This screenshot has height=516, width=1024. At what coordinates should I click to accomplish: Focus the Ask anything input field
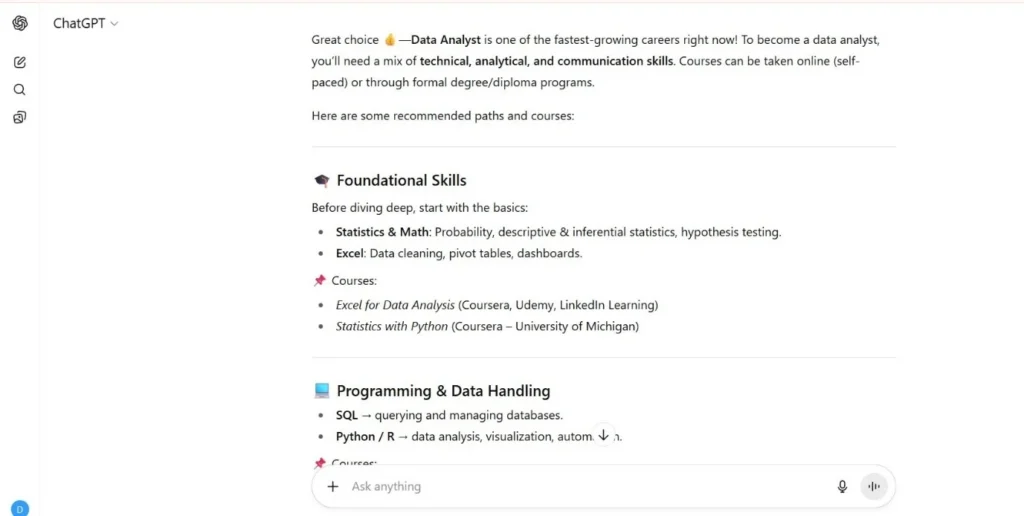(x=588, y=486)
